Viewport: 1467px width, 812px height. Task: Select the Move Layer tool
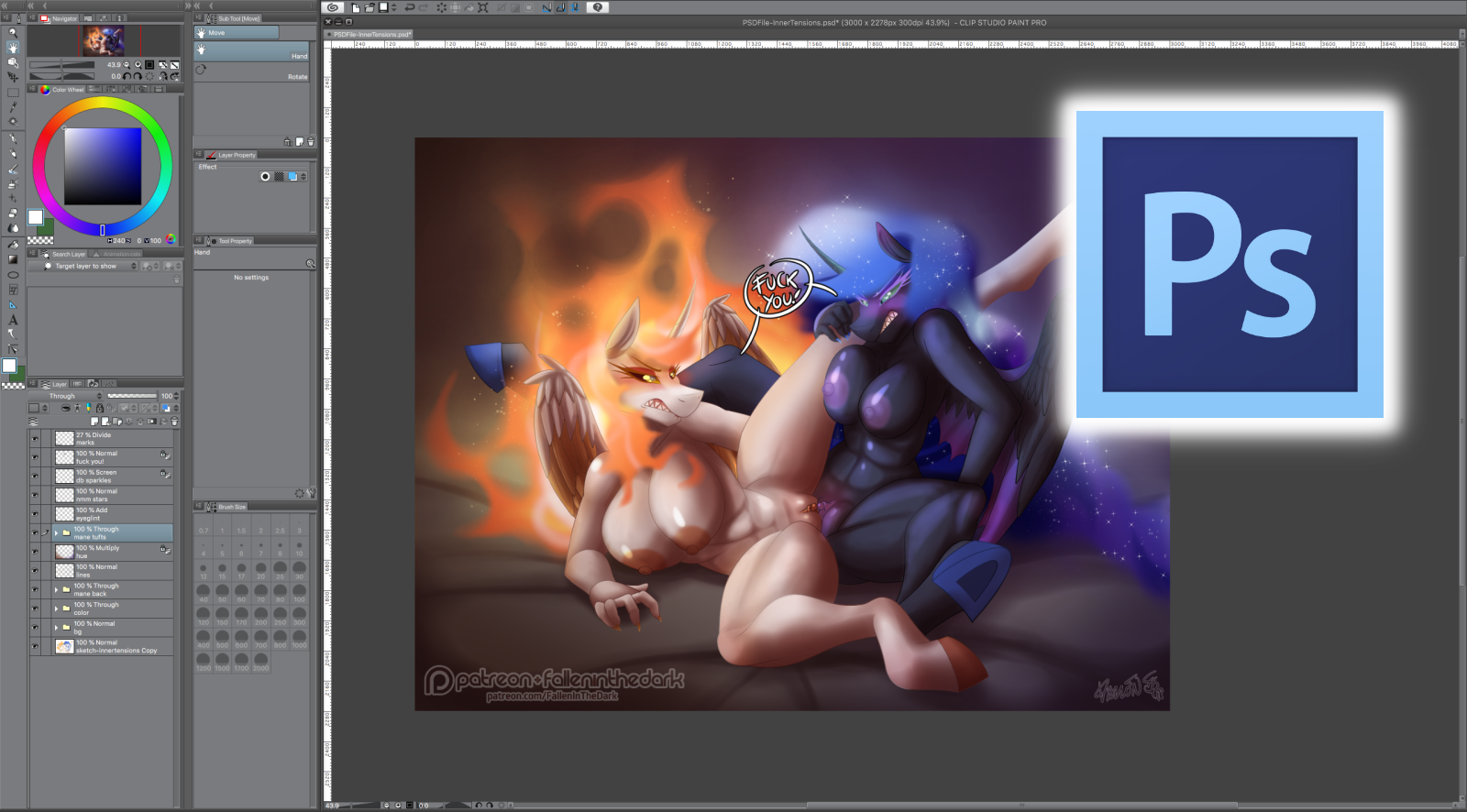pyautogui.click(x=13, y=77)
